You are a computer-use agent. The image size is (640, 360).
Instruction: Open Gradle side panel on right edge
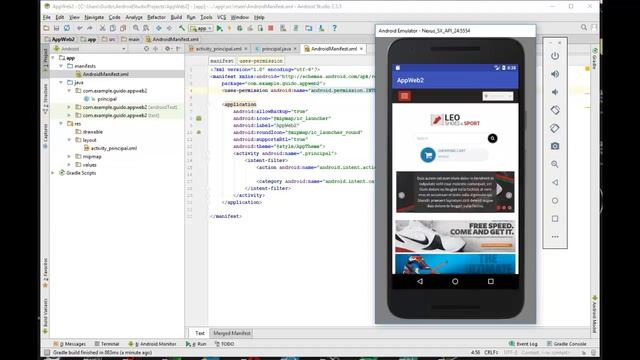(x=595, y=58)
